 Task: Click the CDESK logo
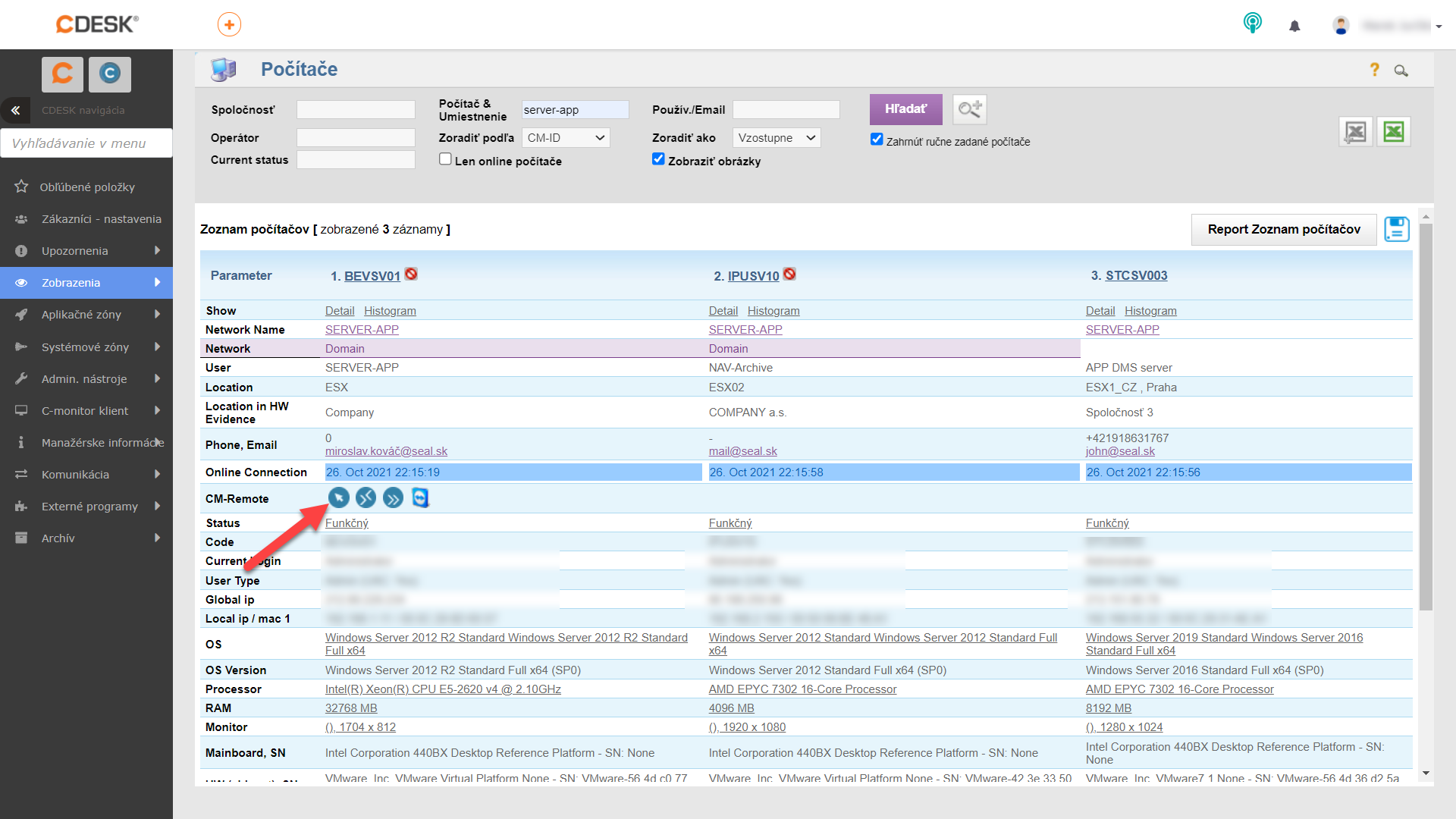[97, 24]
